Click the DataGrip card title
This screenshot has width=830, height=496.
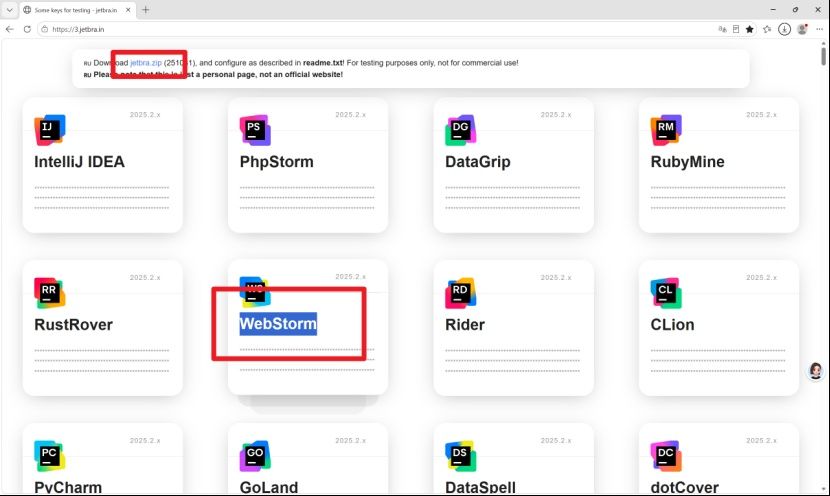(477, 161)
